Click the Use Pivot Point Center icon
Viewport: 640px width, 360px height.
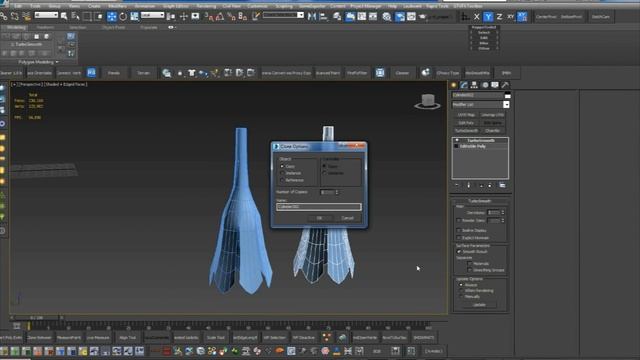click(x=171, y=16)
